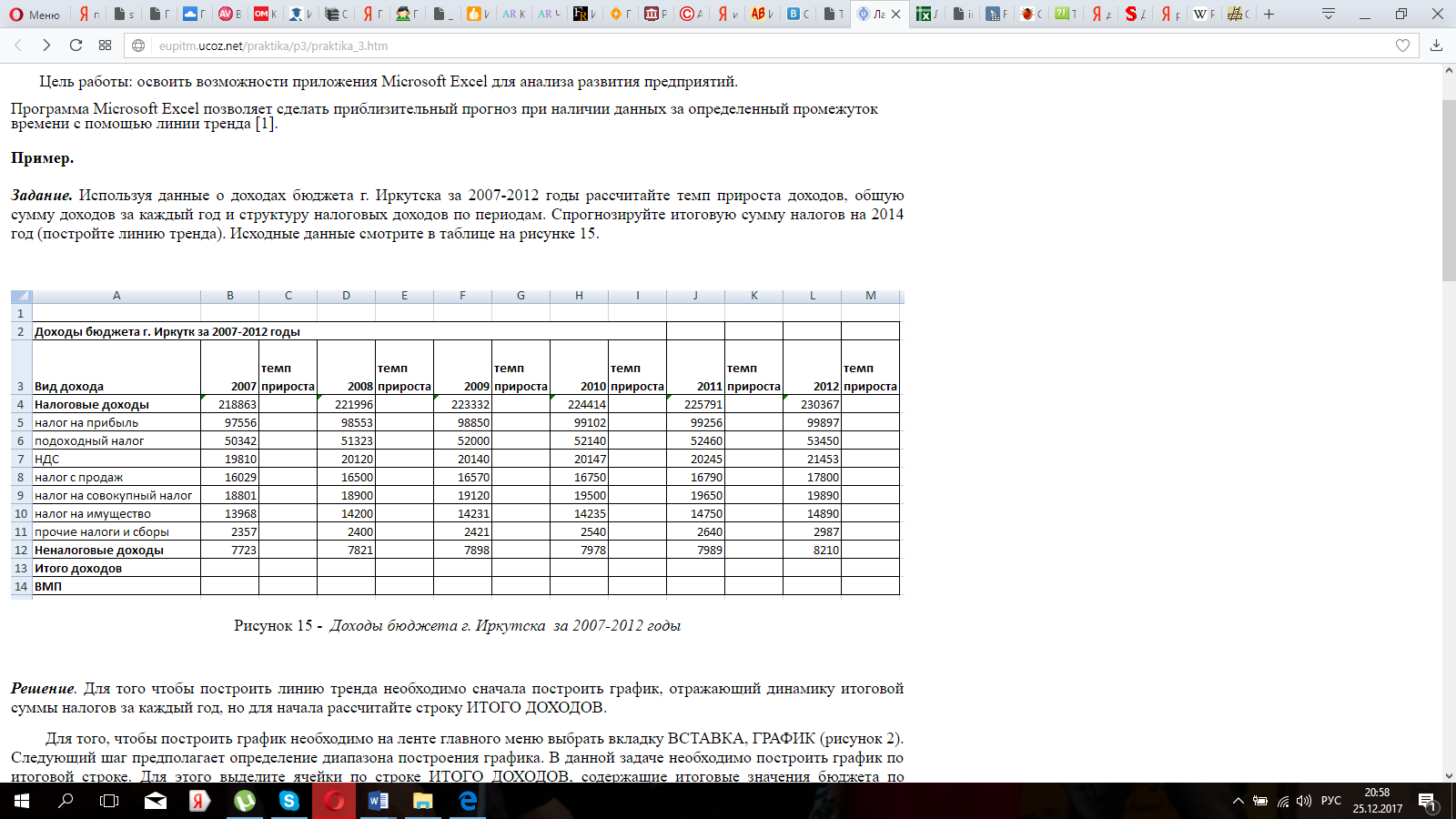This screenshot has width=1456, height=819.
Task: Open the Mail app on taskbar
Action: 156,801
